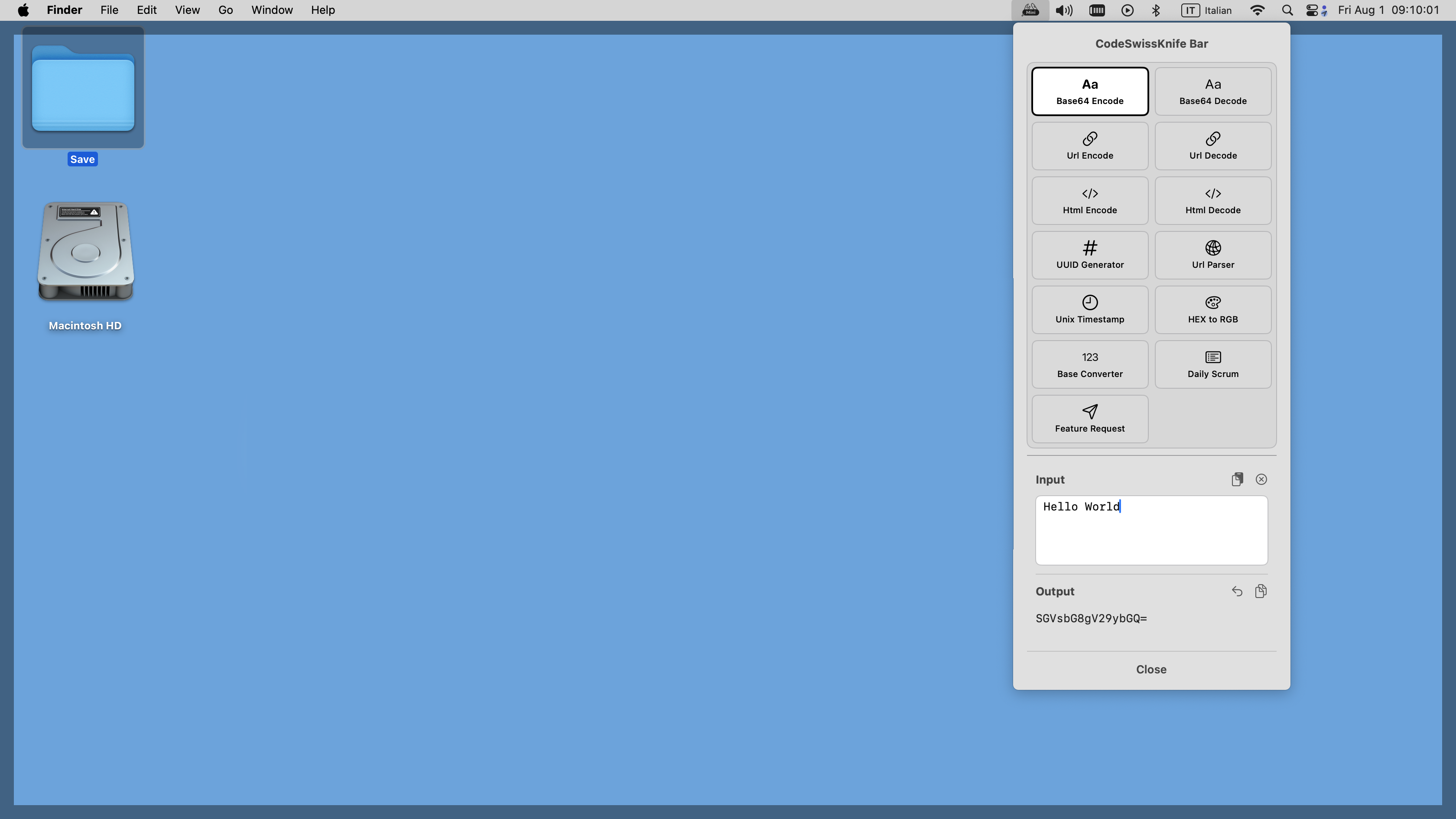Select the HEX to RGB tool

pyautogui.click(x=1213, y=310)
